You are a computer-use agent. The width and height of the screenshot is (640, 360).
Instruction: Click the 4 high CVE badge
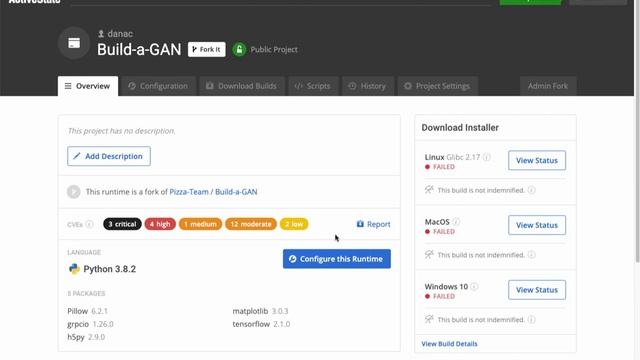[160, 224]
